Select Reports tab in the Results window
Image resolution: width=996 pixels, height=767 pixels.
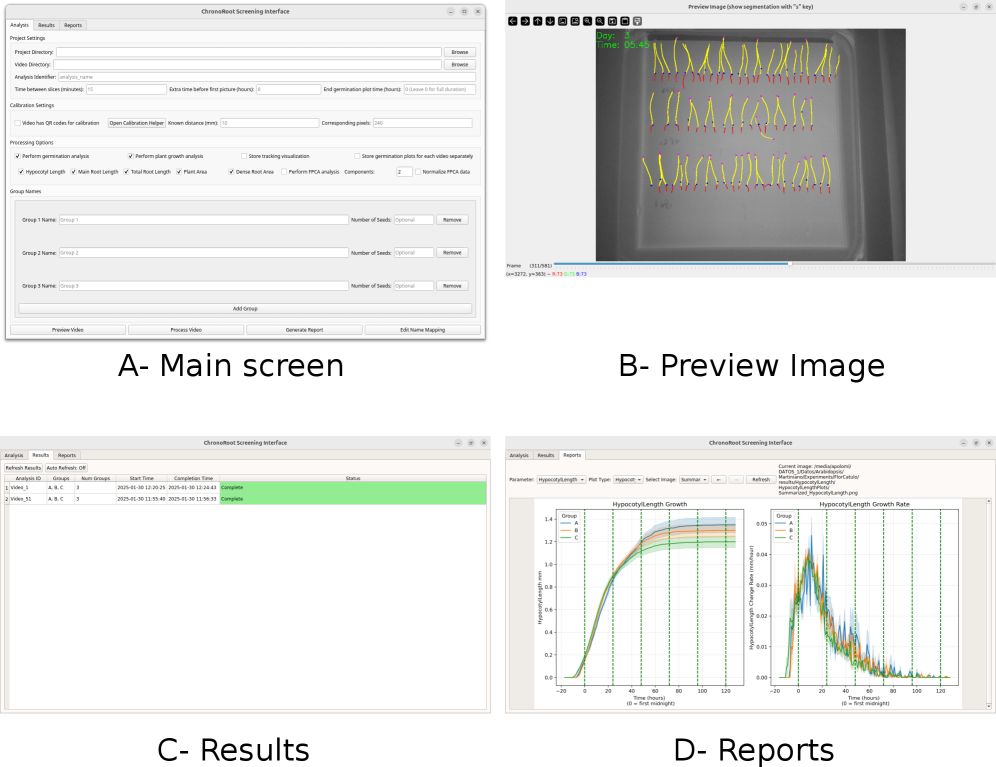(67, 456)
